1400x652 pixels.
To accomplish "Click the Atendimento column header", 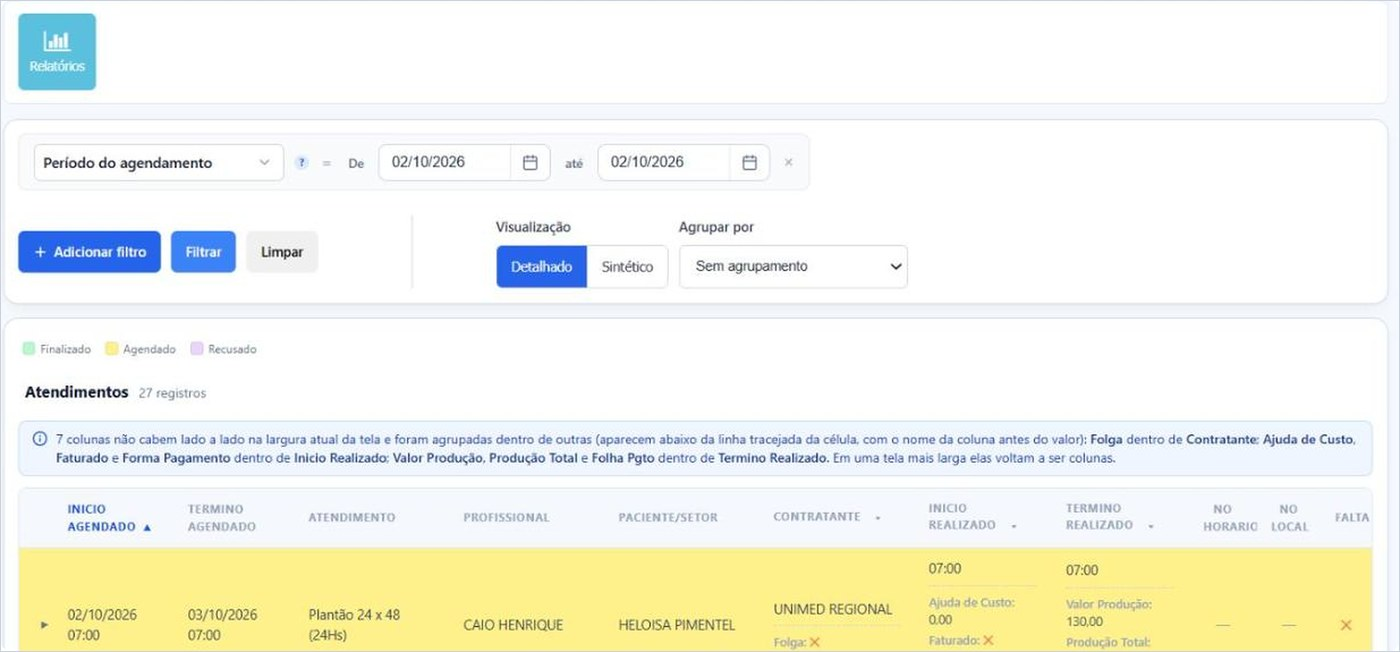I will pos(352,518).
